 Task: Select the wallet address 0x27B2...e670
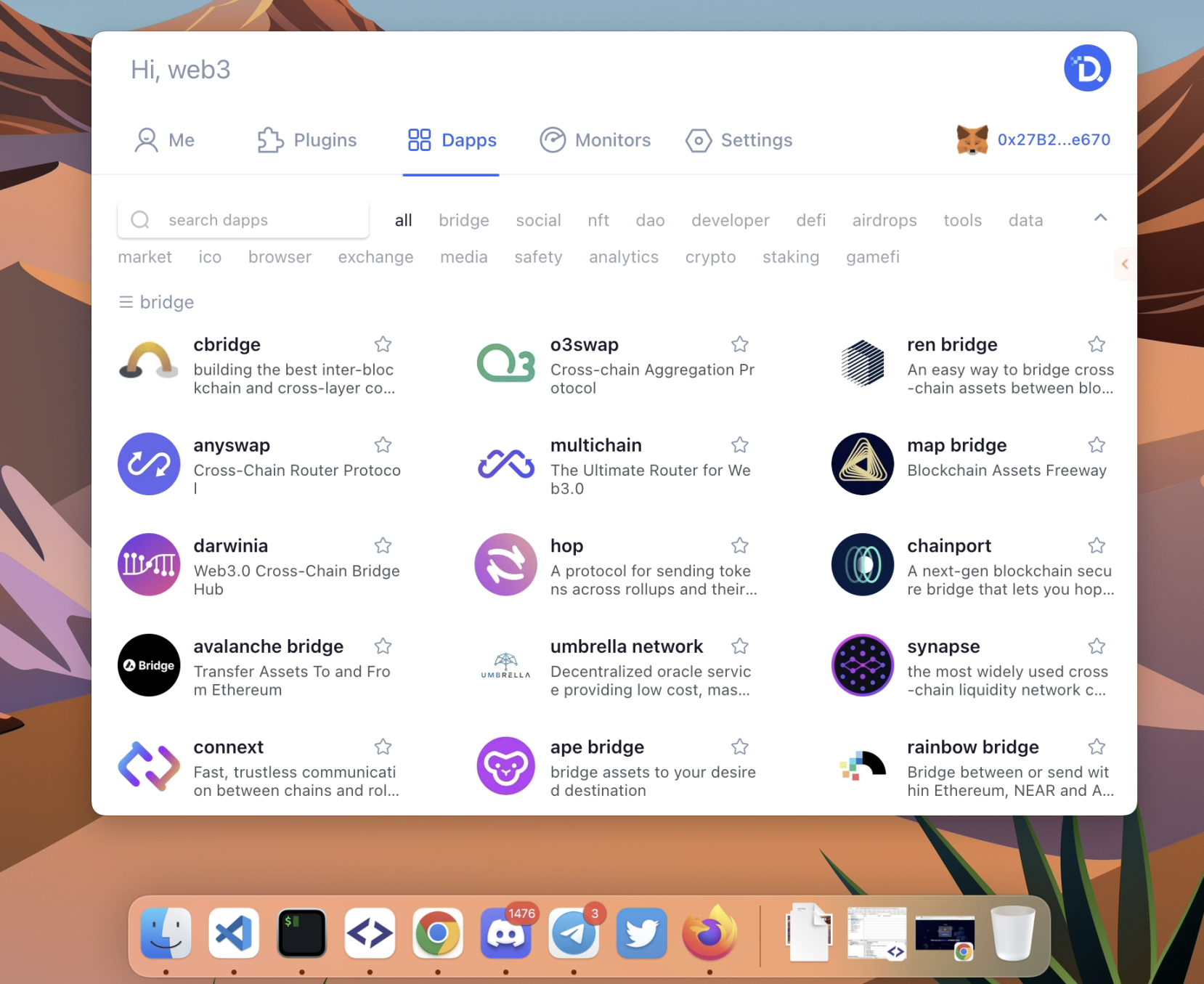(1054, 139)
